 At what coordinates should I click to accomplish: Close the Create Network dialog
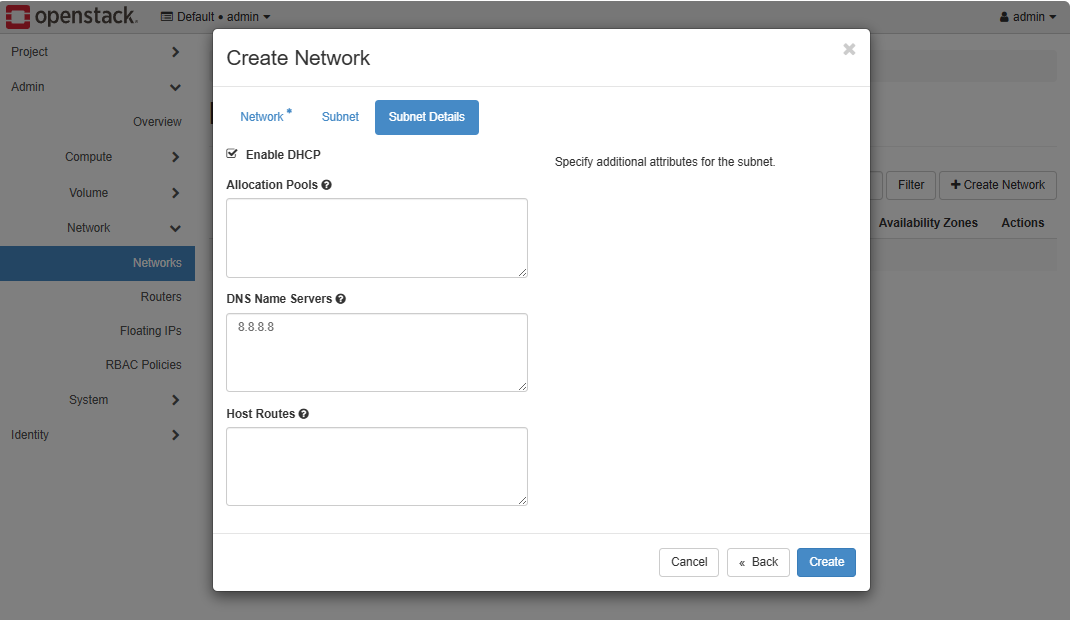849,49
